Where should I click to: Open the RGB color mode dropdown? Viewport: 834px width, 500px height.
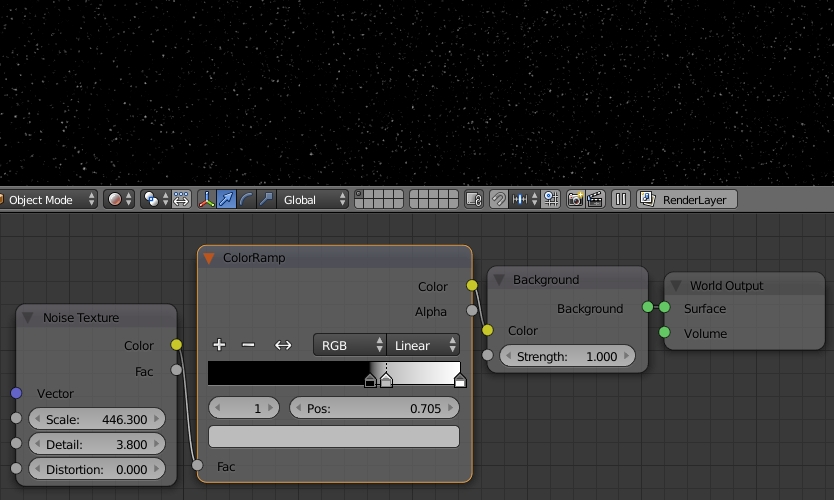coord(349,345)
